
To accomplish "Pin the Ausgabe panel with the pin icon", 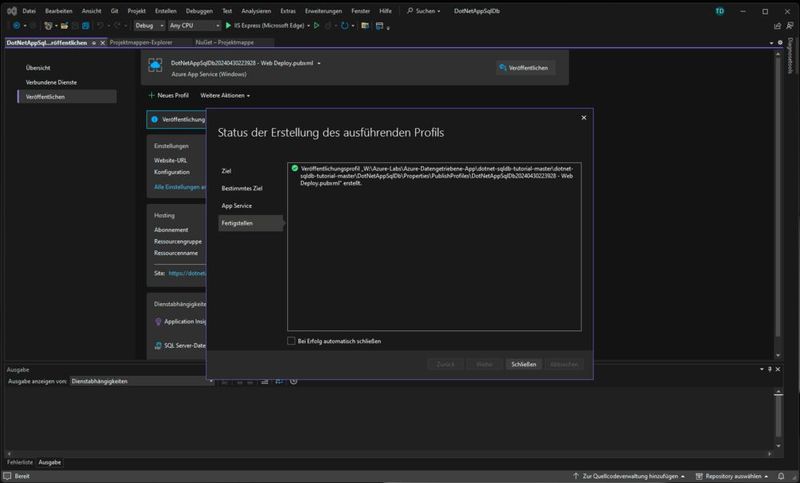I will point(769,369).
